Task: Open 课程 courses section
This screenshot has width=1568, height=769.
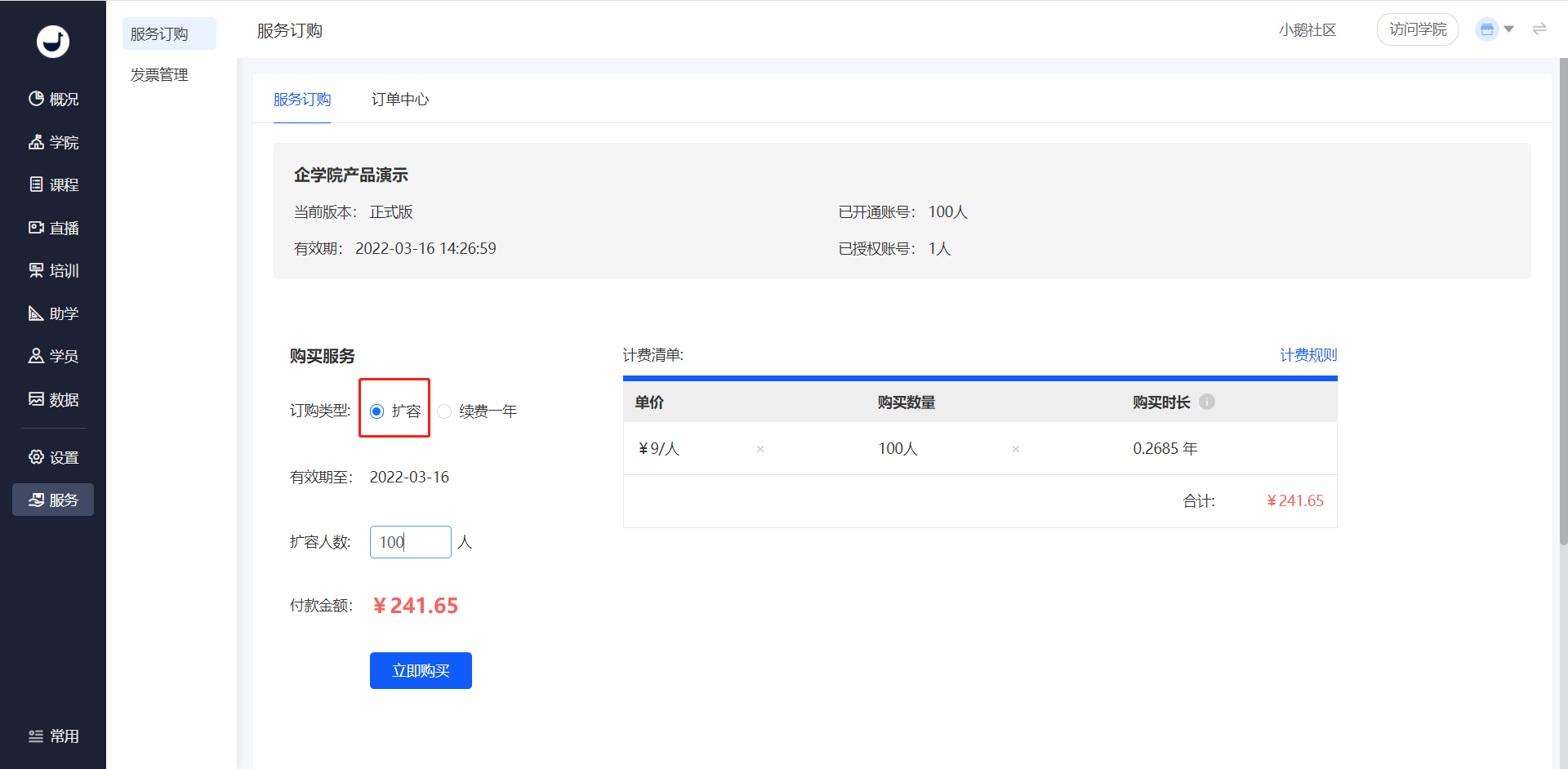Action: [53, 184]
